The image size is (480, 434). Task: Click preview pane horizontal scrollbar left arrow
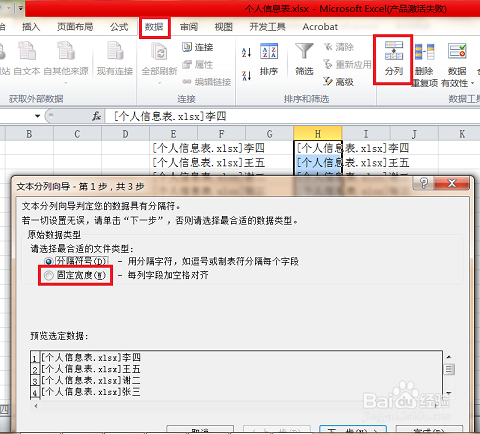(x=36, y=406)
